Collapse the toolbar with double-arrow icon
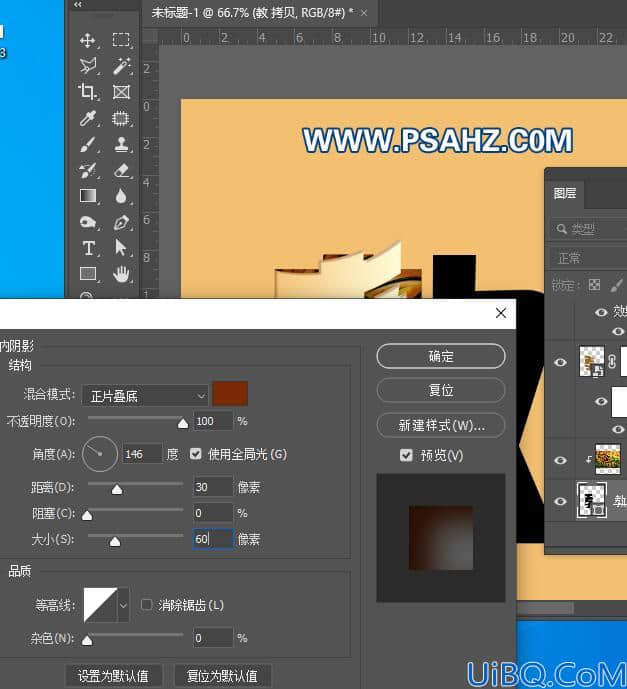 (x=78, y=4)
